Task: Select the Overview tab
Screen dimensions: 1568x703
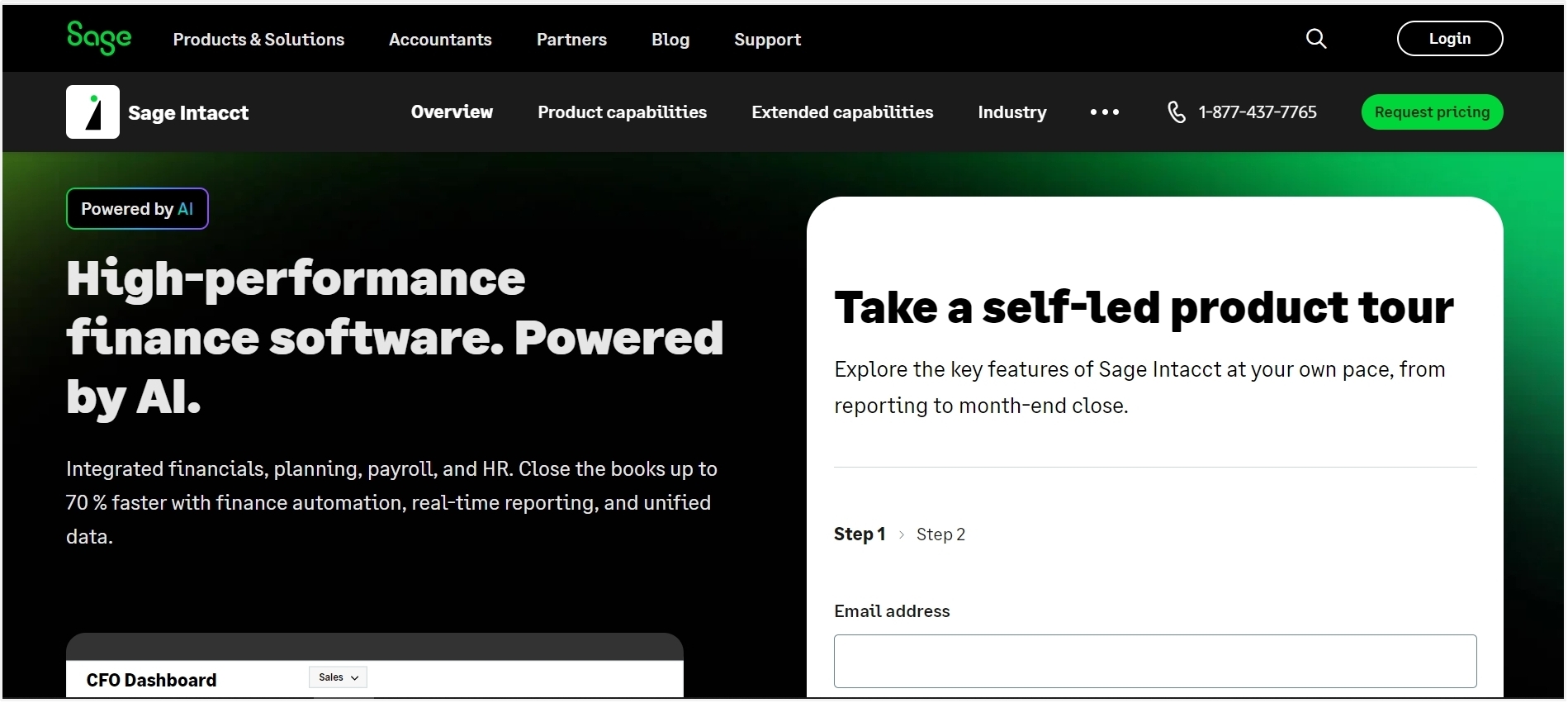Action: [452, 112]
